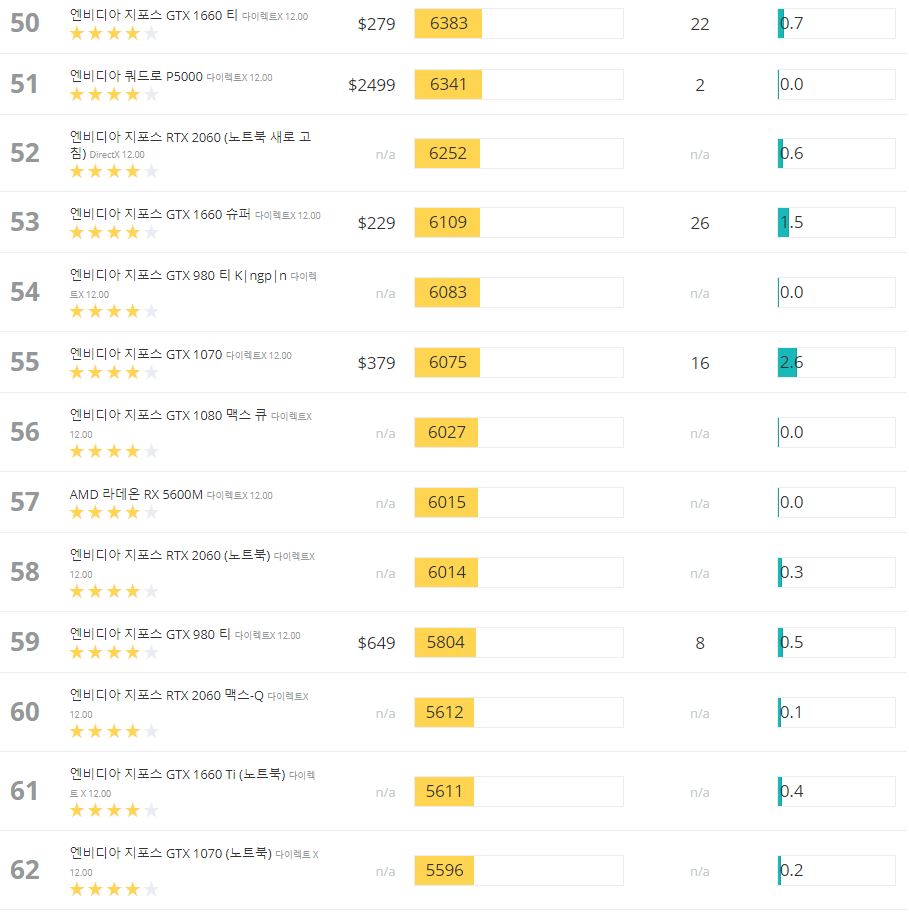This screenshot has height=915, width=909.
Task: Click the star rating of the GTX 1660 Ti
Action: [114, 33]
